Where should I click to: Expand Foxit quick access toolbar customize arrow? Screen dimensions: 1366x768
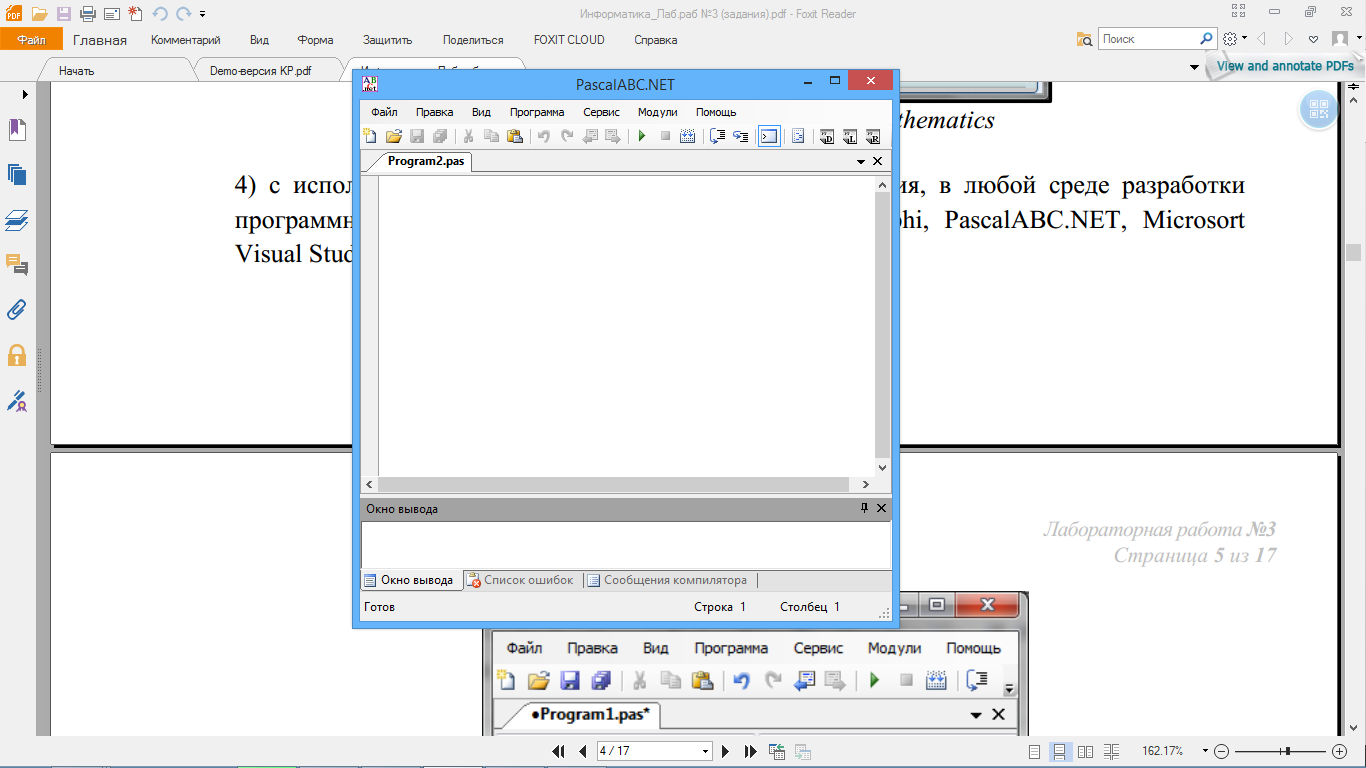pos(203,14)
